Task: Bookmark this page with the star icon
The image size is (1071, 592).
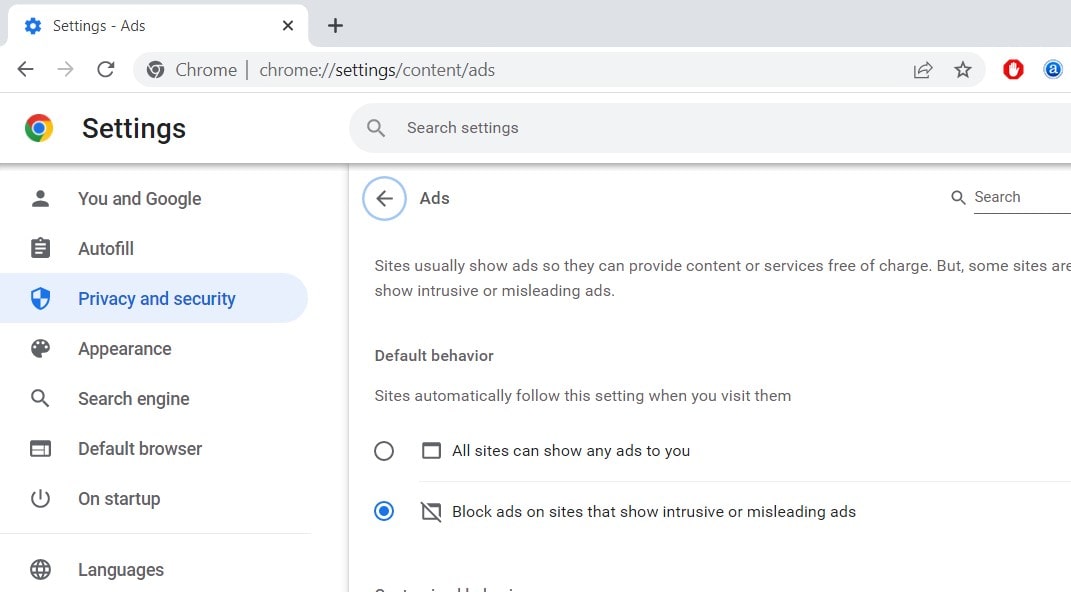Action: pyautogui.click(x=963, y=70)
